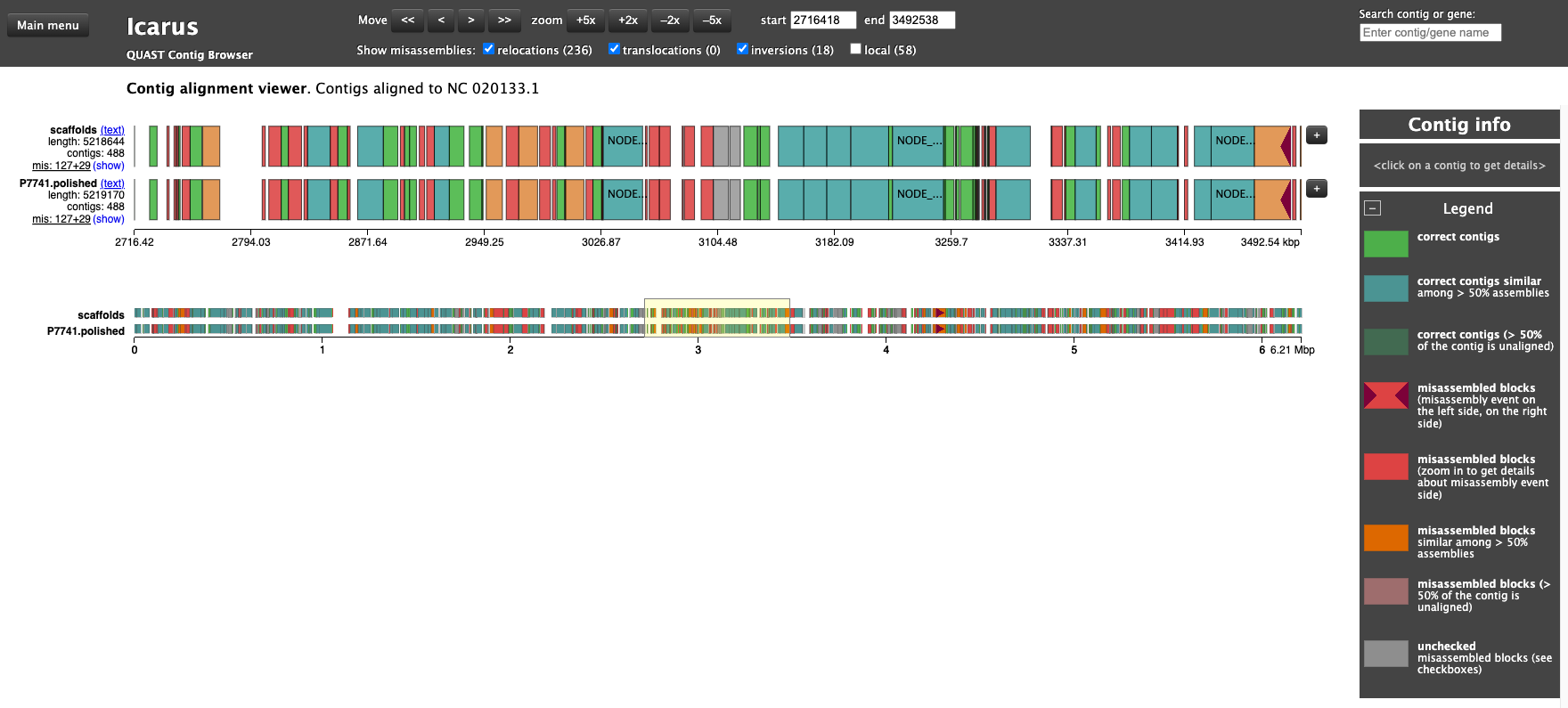Zoom in with +2x button
This screenshot has height=708, width=1568.
coord(628,20)
